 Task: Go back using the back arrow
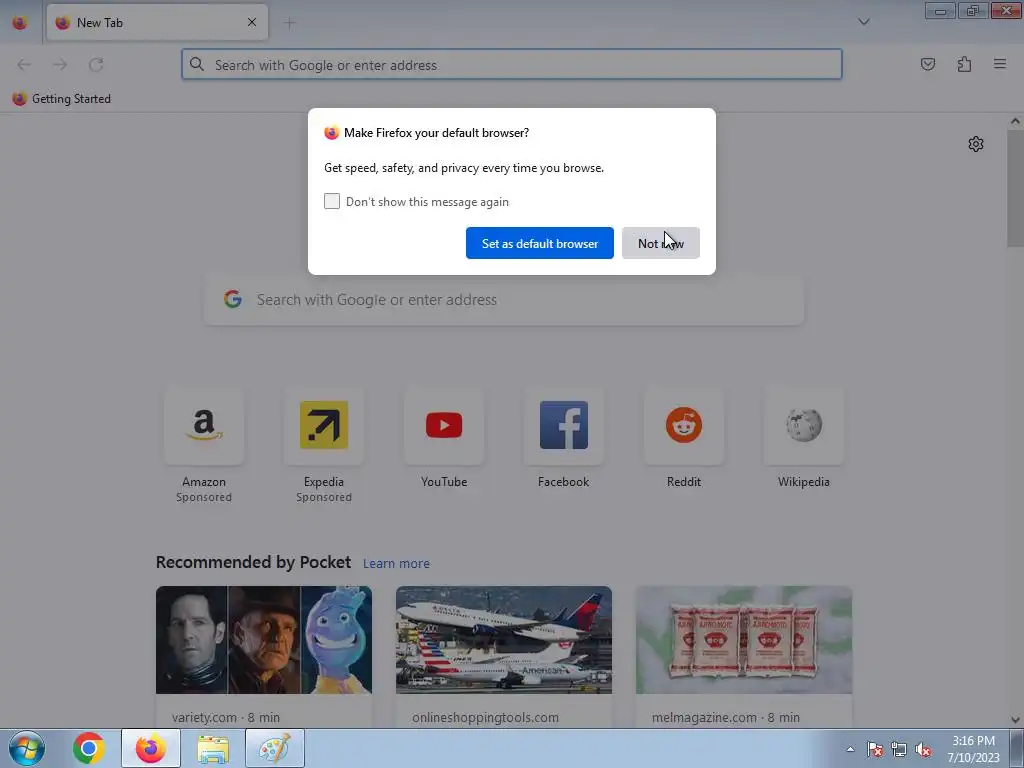point(24,65)
